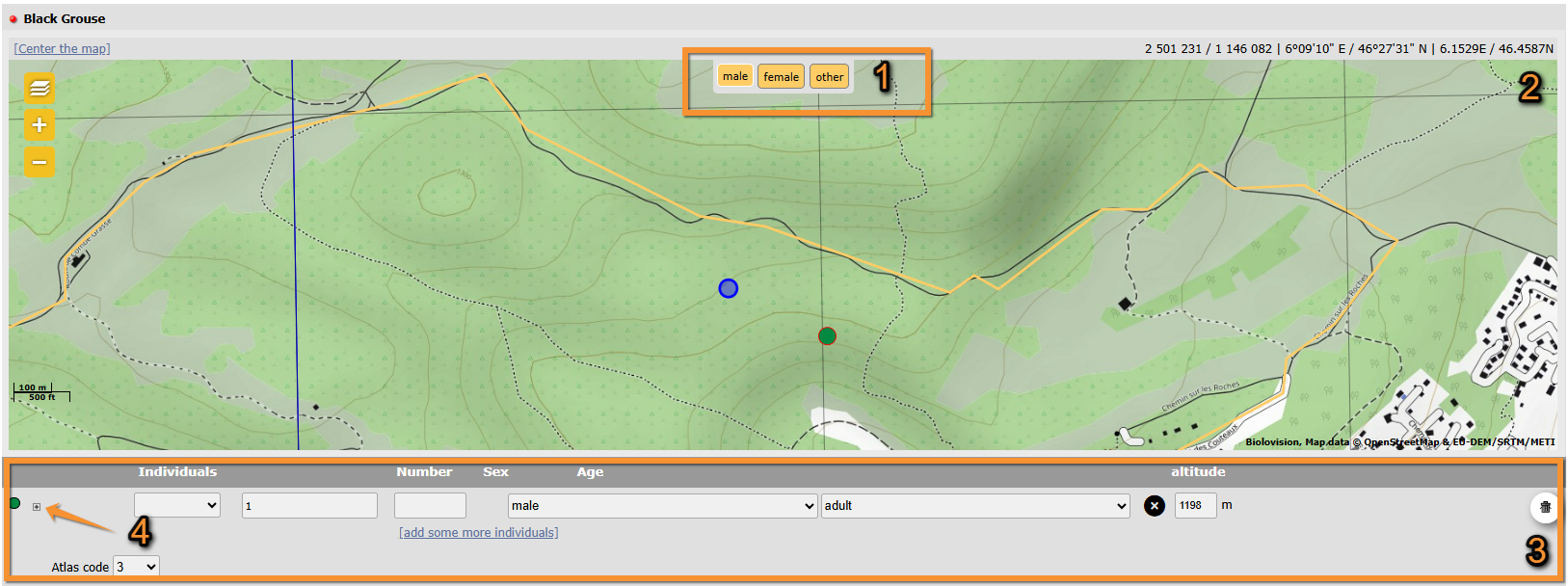Click the black X clear icon

coord(1154,506)
